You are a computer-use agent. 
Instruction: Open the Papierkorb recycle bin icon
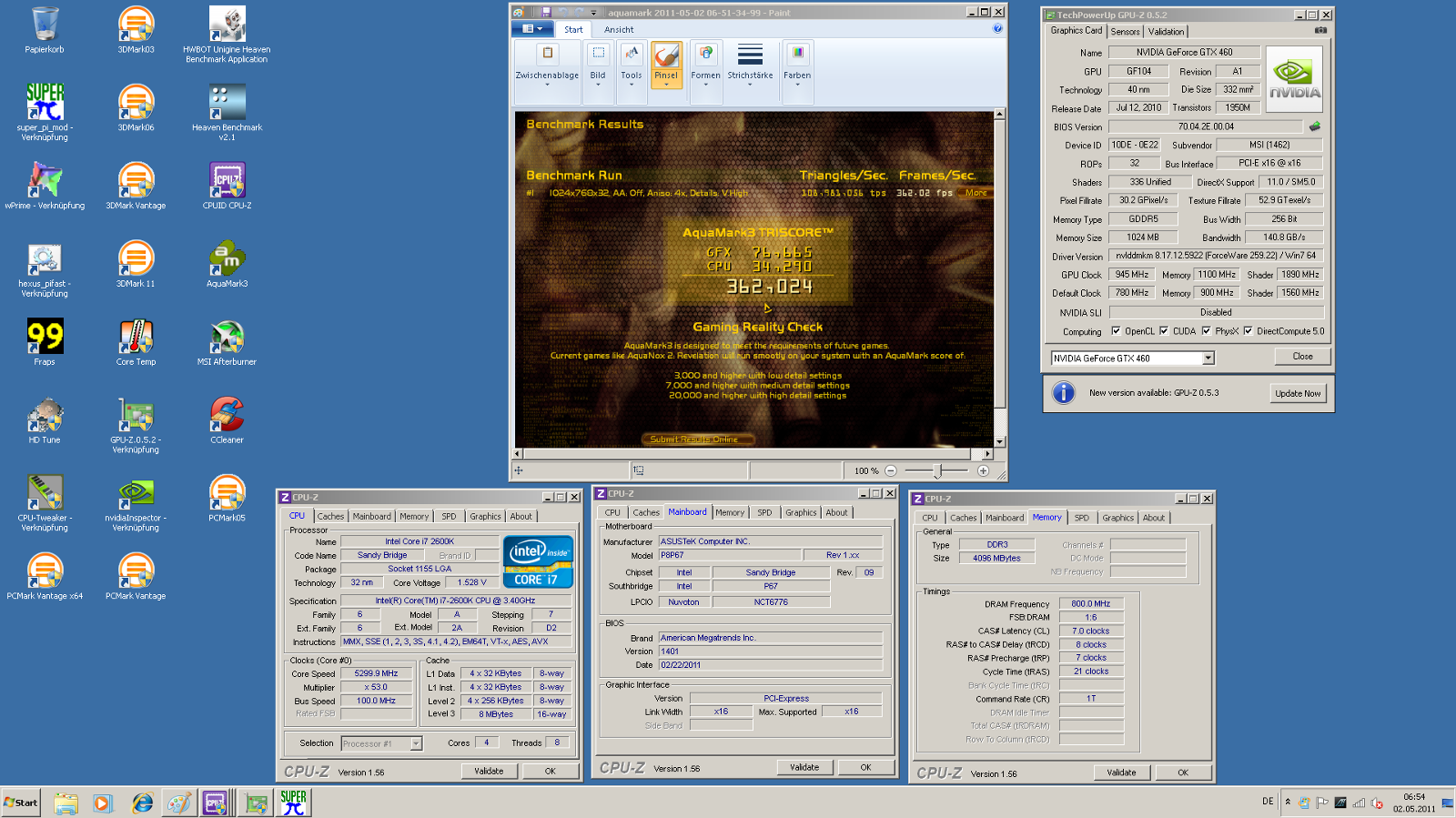tap(45, 31)
